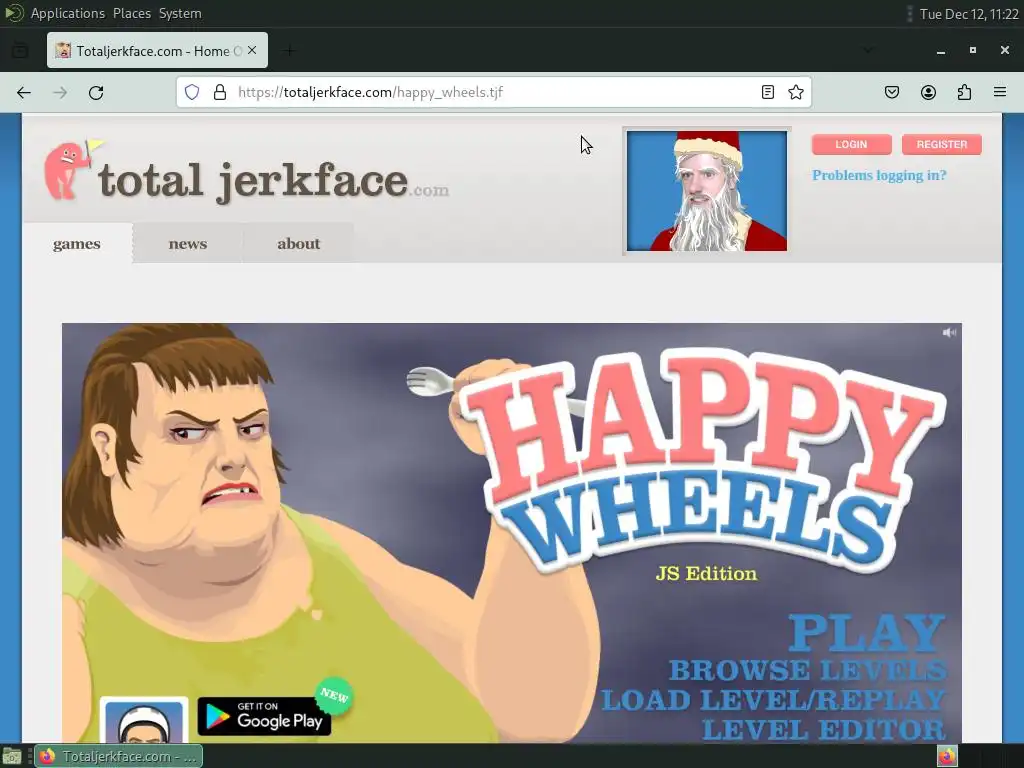The height and width of the screenshot is (768, 1024).
Task: Switch to the news tab
Action: [188, 244]
